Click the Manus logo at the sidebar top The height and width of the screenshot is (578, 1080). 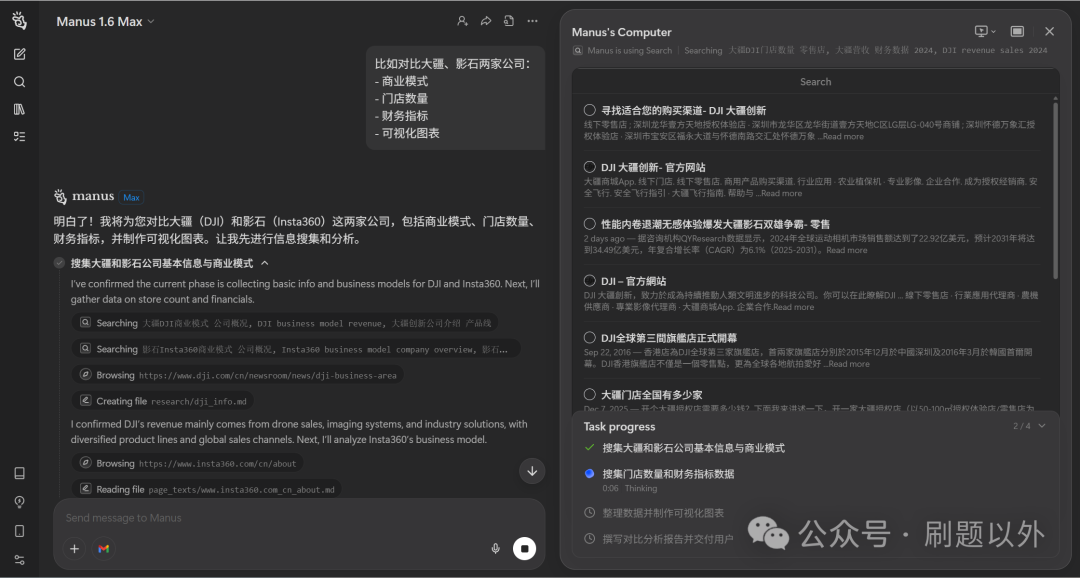pyautogui.click(x=17, y=19)
